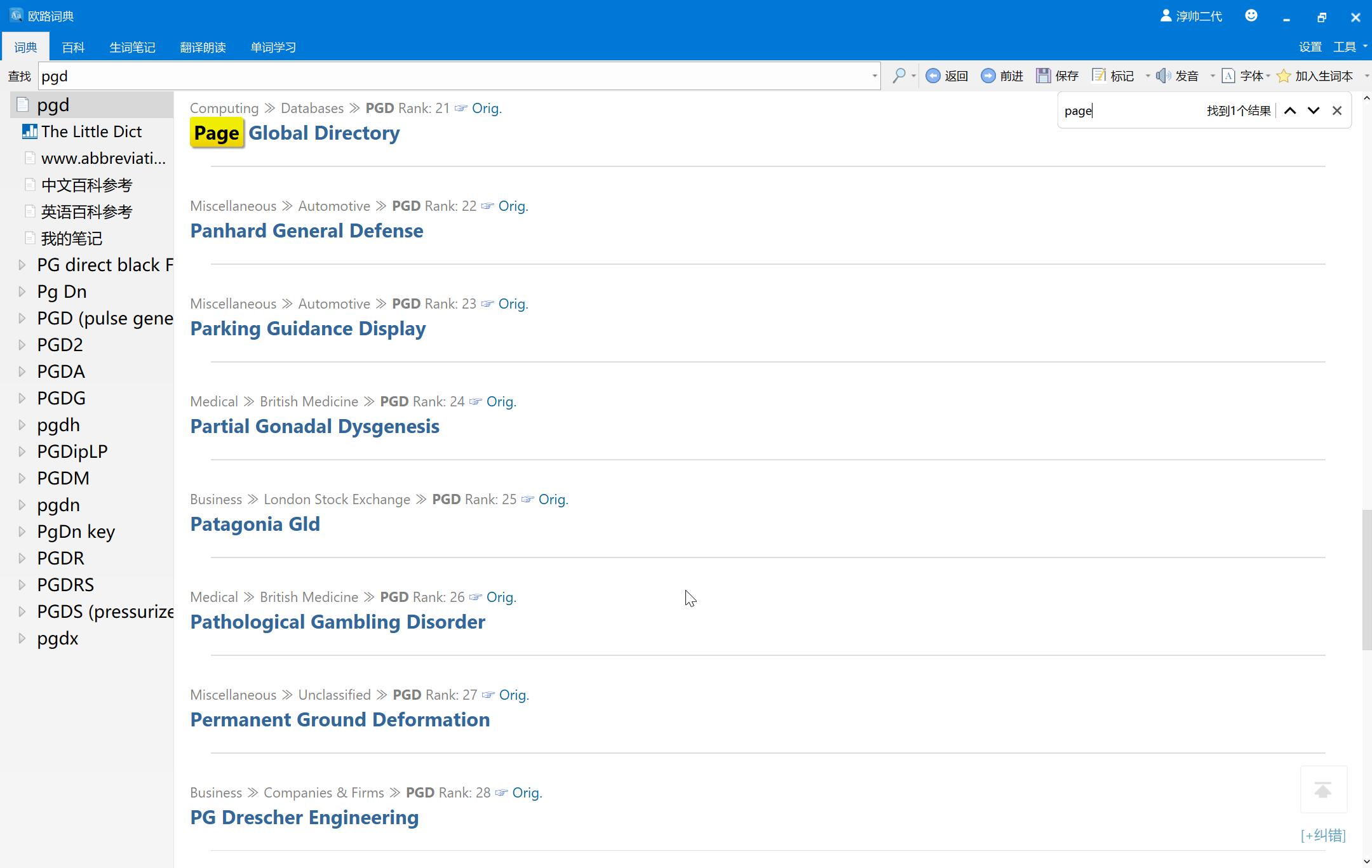
Task: Click the [+纠错] error report link
Action: tap(1323, 836)
